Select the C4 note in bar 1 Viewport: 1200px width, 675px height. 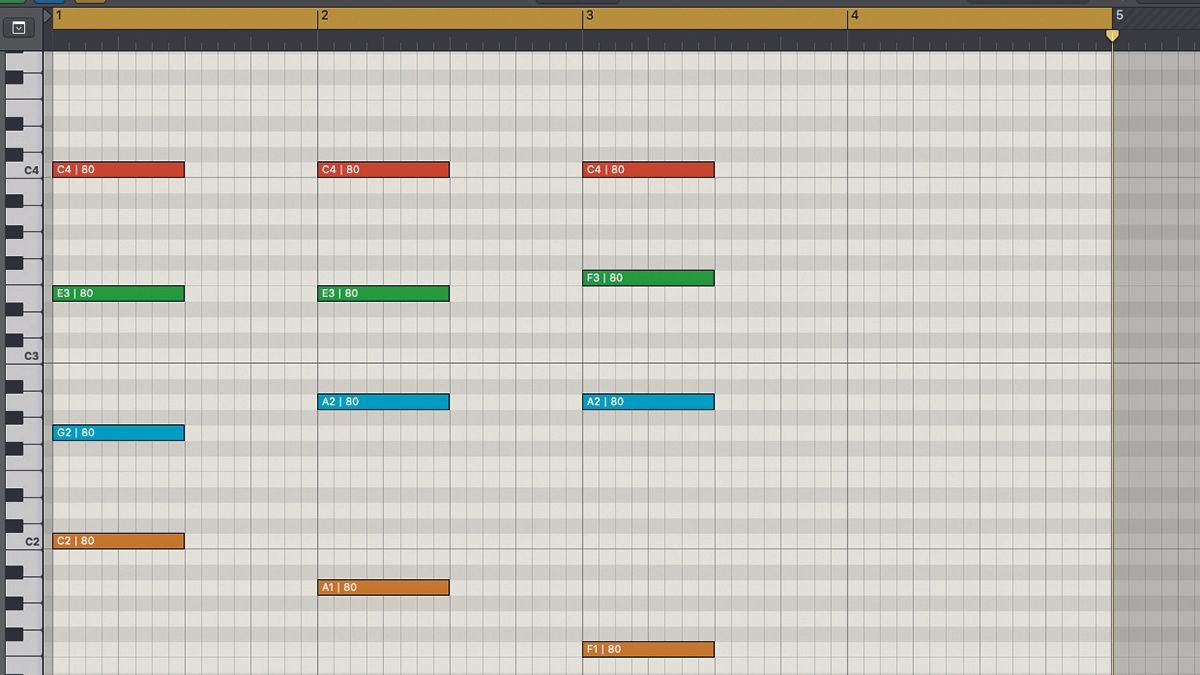click(118, 169)
